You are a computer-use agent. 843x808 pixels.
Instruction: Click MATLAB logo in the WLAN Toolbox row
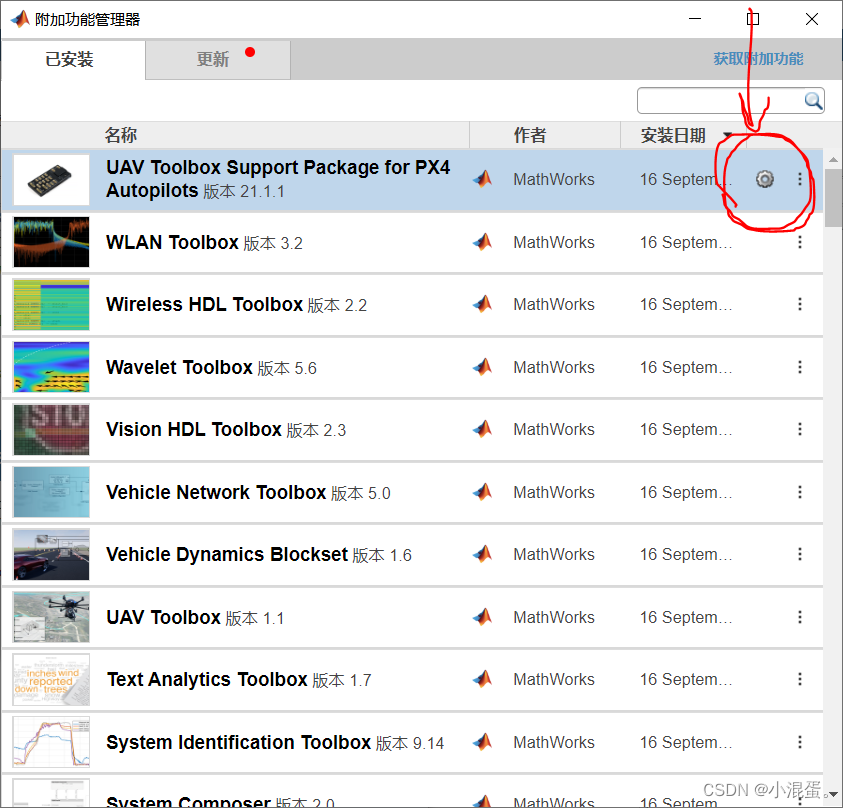pos(483,242)
